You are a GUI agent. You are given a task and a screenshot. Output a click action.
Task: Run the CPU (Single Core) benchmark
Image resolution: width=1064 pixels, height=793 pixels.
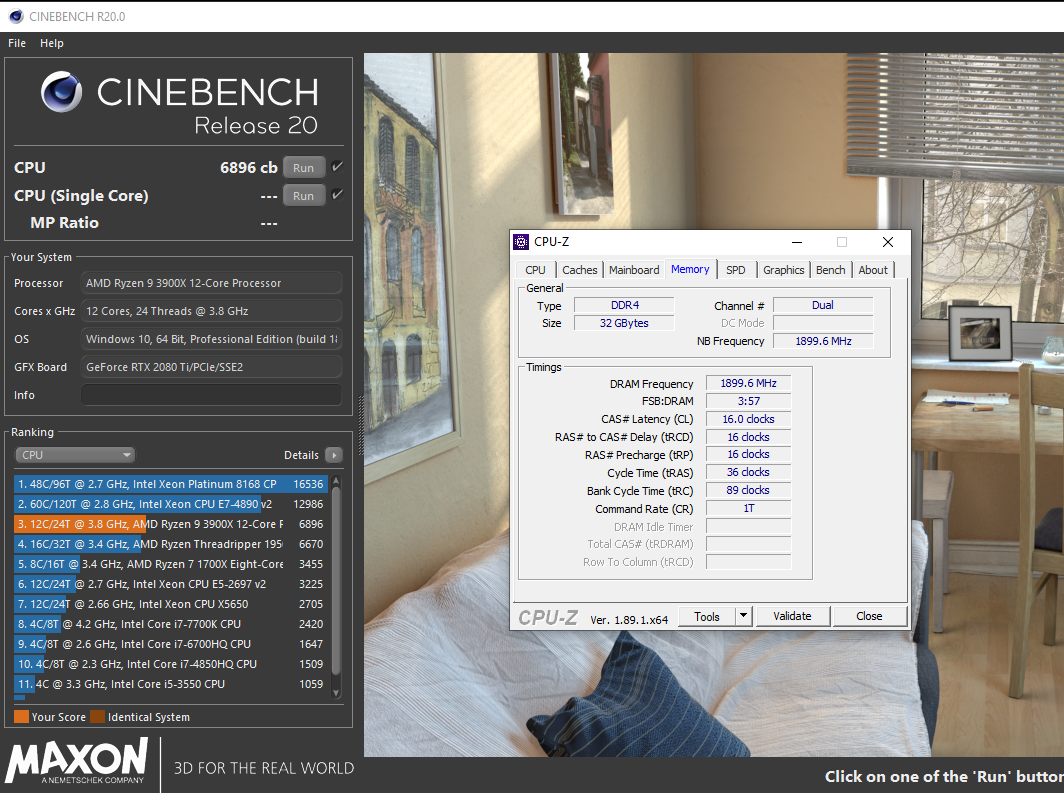point(303,195)
